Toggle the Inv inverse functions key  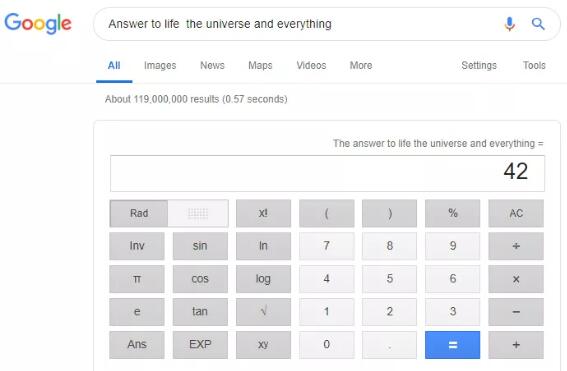click(137, 246)
